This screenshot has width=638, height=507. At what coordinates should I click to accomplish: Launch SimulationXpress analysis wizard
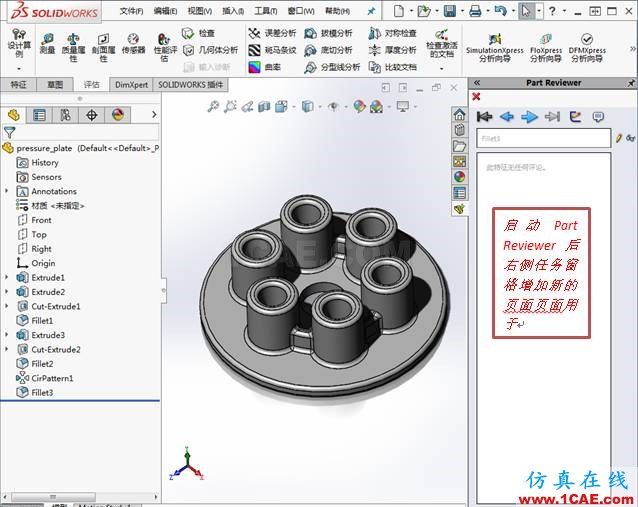point(494,48)
